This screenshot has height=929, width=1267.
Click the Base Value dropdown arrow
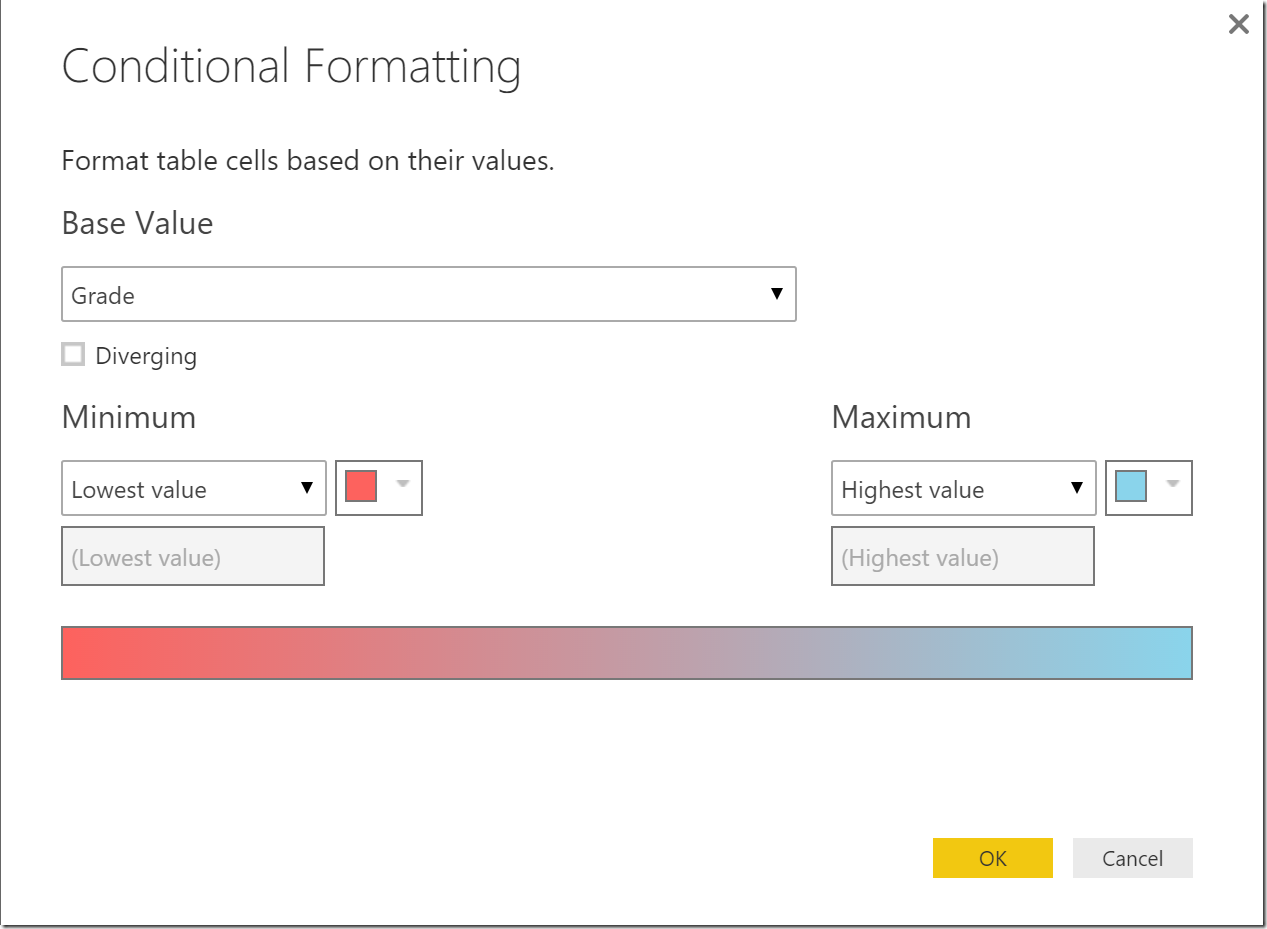point(776,294)
